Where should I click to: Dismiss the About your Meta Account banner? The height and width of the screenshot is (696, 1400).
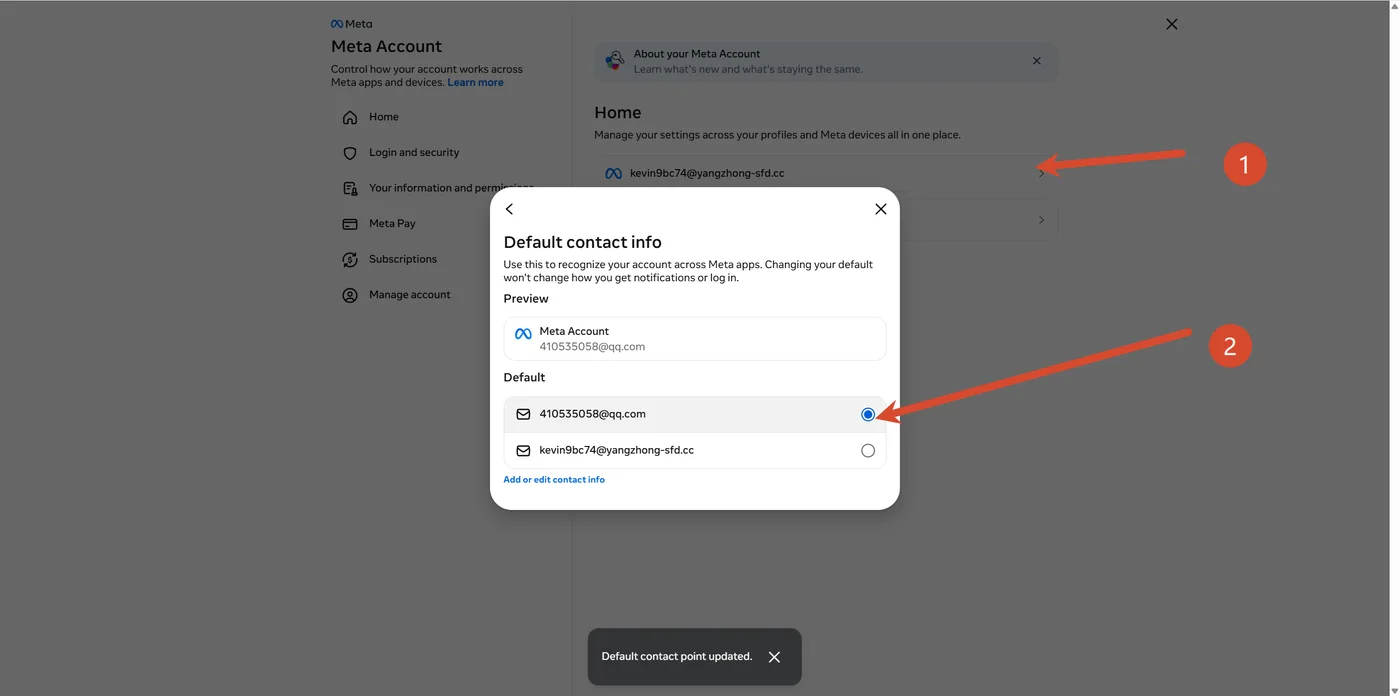click(x=1037, y=61)
